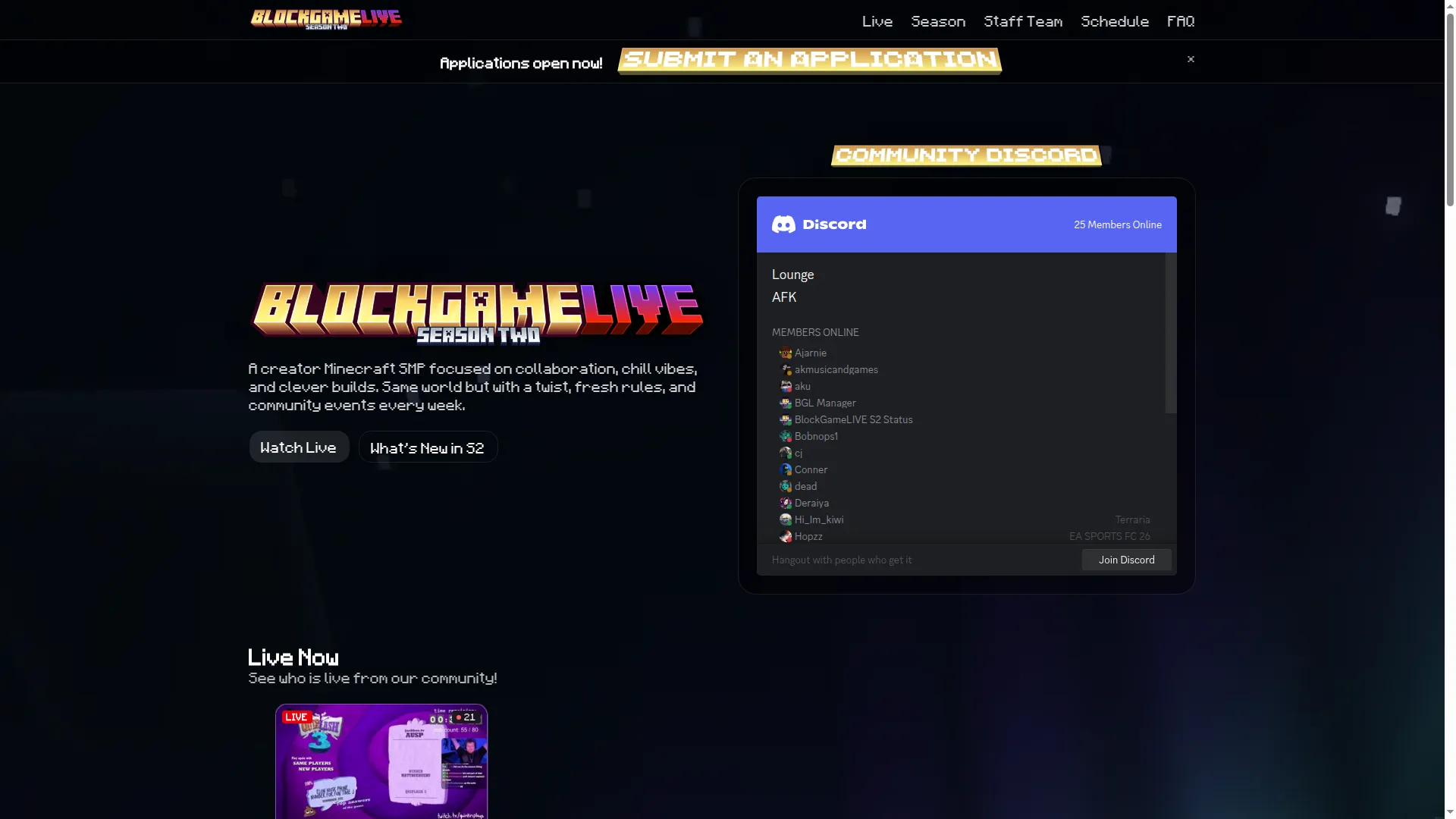Open the Schedule menu item

tap(1115, 21)
